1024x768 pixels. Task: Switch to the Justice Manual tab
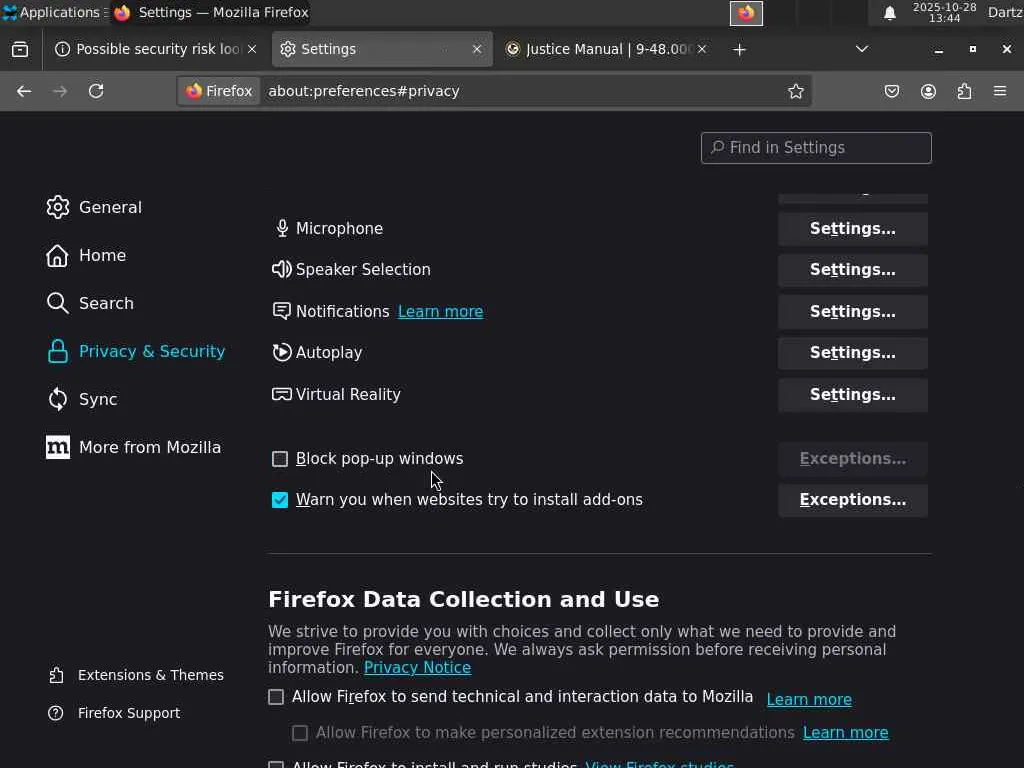[605, 49]
